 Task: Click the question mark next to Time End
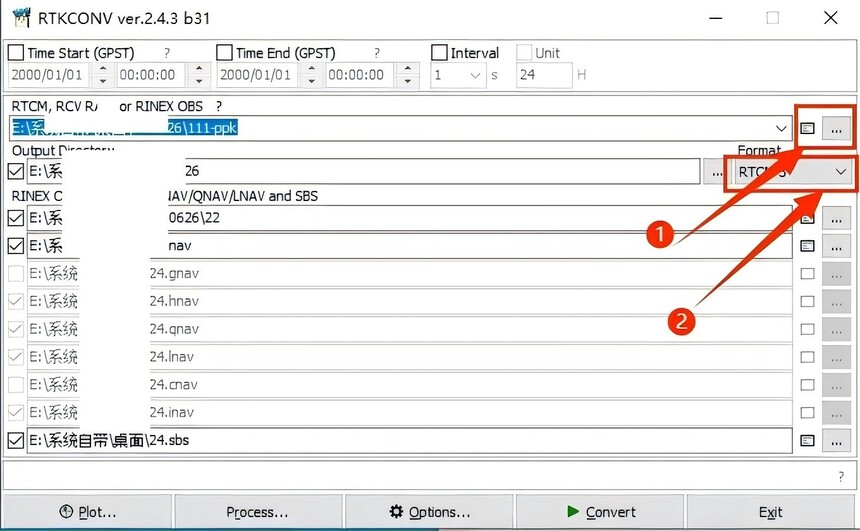[x=376, y=53]
